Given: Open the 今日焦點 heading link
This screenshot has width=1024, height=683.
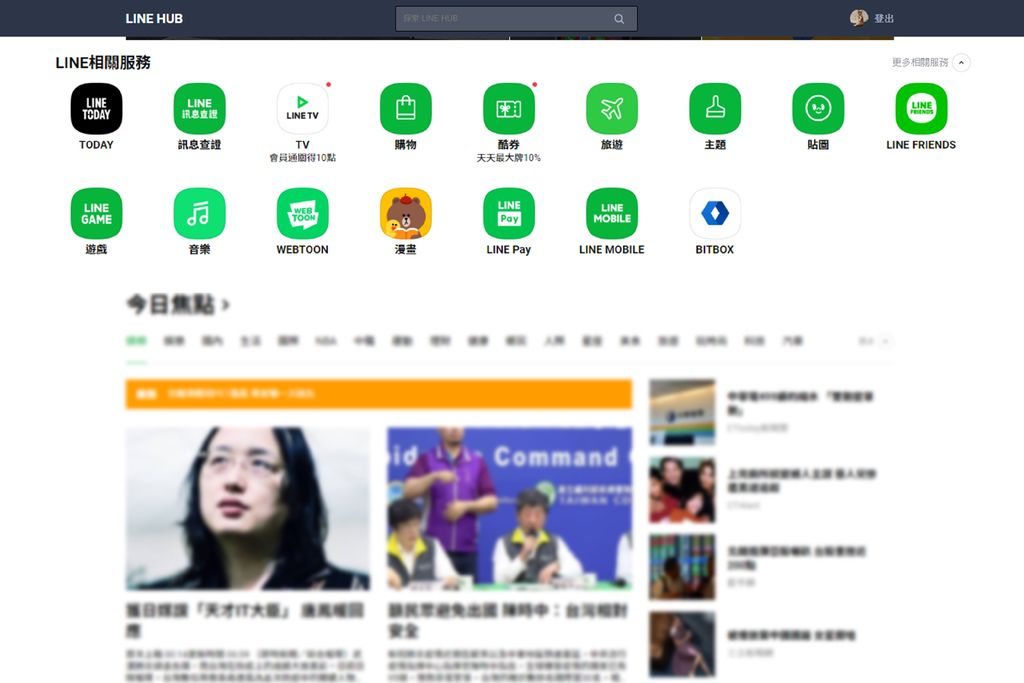Looking at the screenshot, I should coord(178,304).
